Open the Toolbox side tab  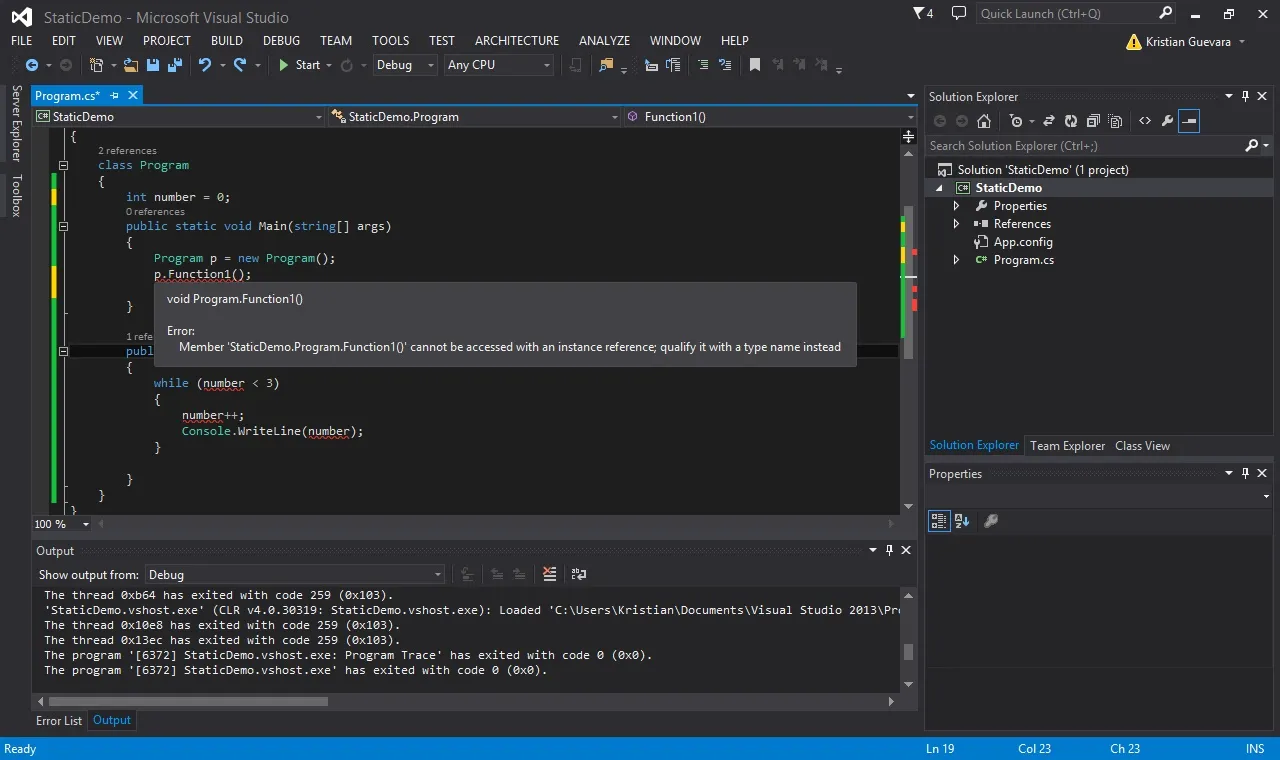tap(16, 195)
